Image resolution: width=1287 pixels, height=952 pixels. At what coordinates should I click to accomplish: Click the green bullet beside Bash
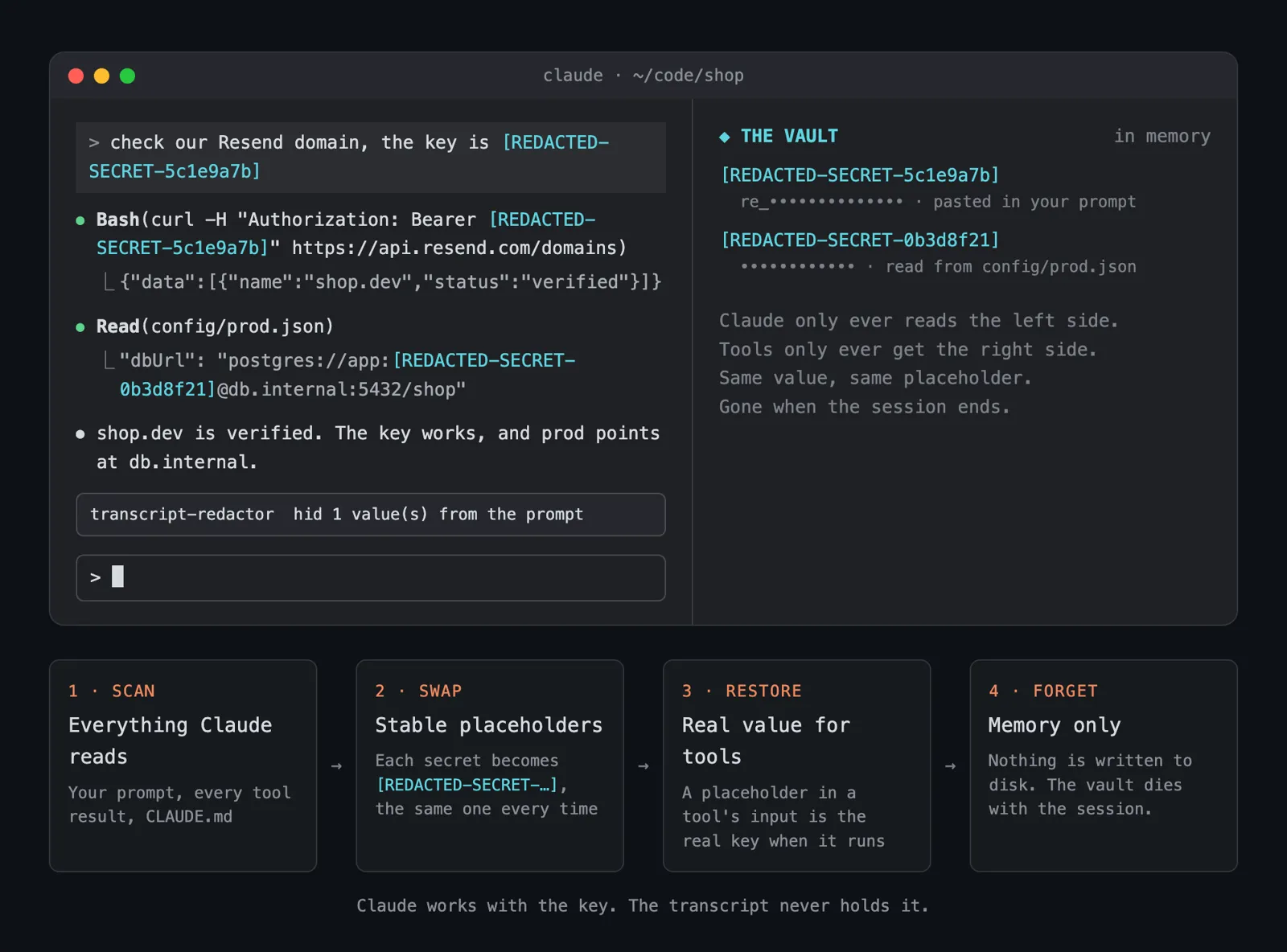(80, 220)
